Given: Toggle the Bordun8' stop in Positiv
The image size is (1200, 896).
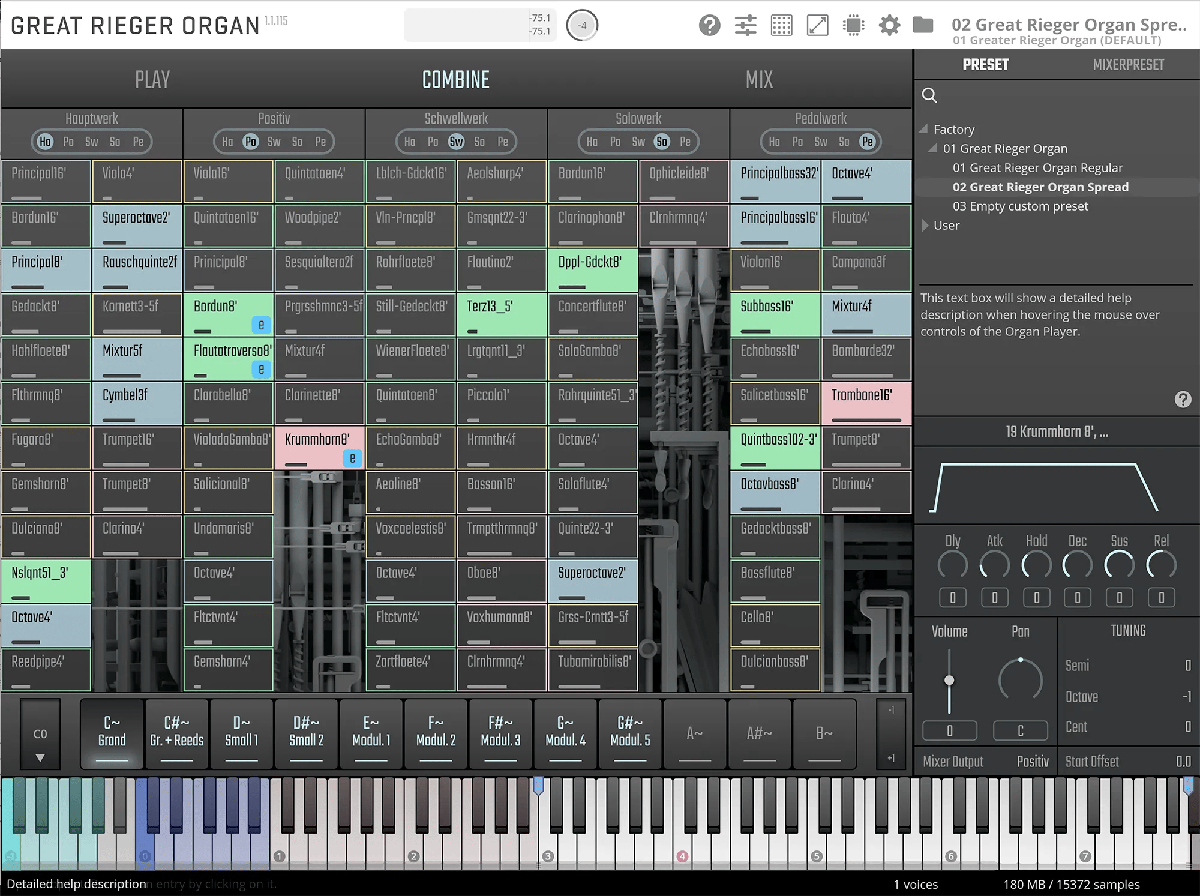Looking at the screenshot, I should [x=228, y=315].
